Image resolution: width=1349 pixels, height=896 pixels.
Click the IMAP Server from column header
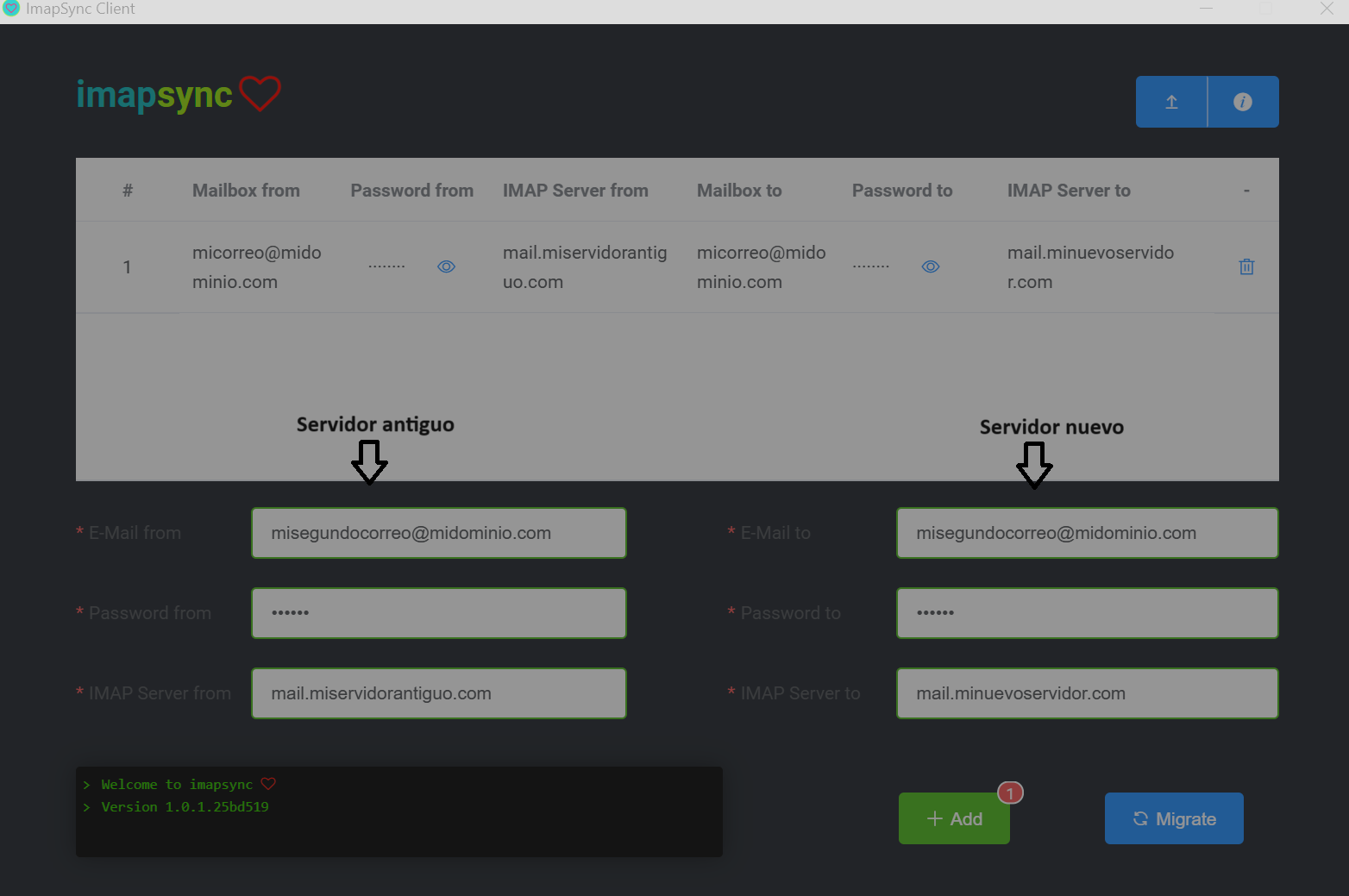point(575,191)
